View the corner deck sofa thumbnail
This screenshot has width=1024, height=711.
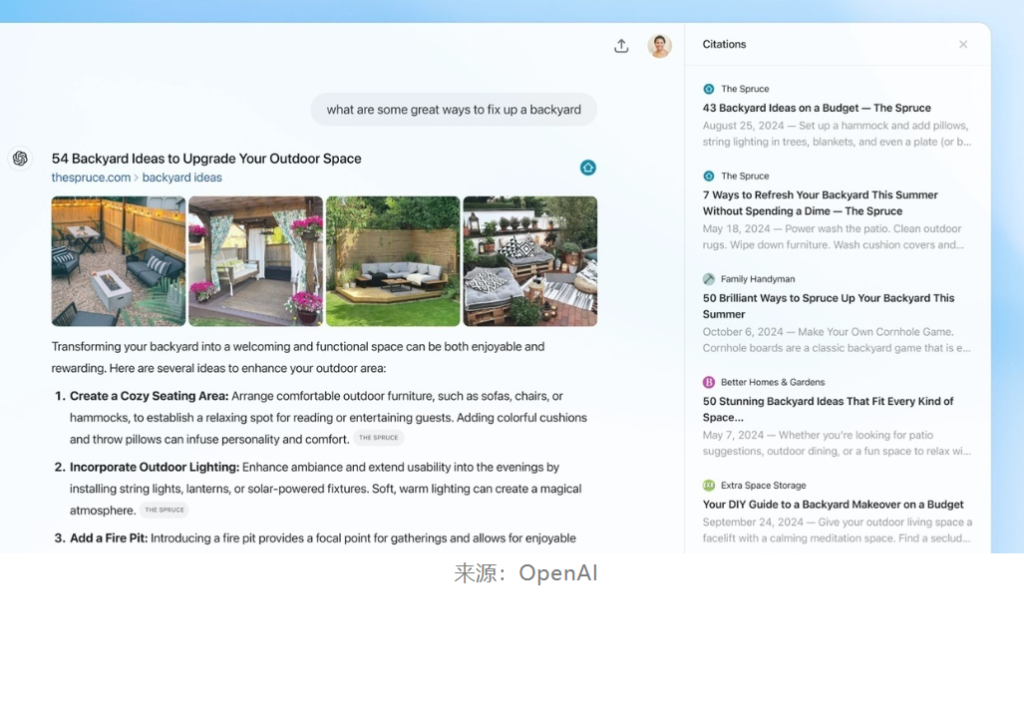coord(392,261)
